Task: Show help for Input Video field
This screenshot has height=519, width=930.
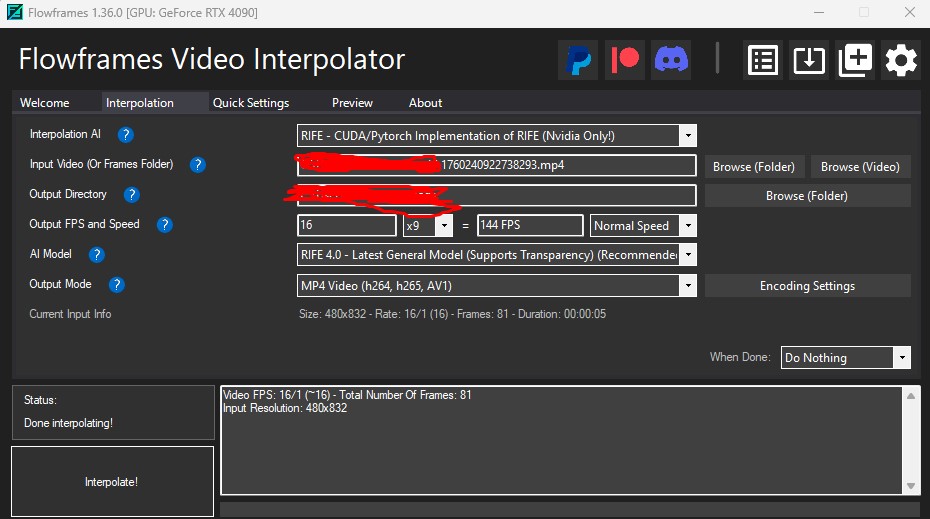Action: pos(198,164)
